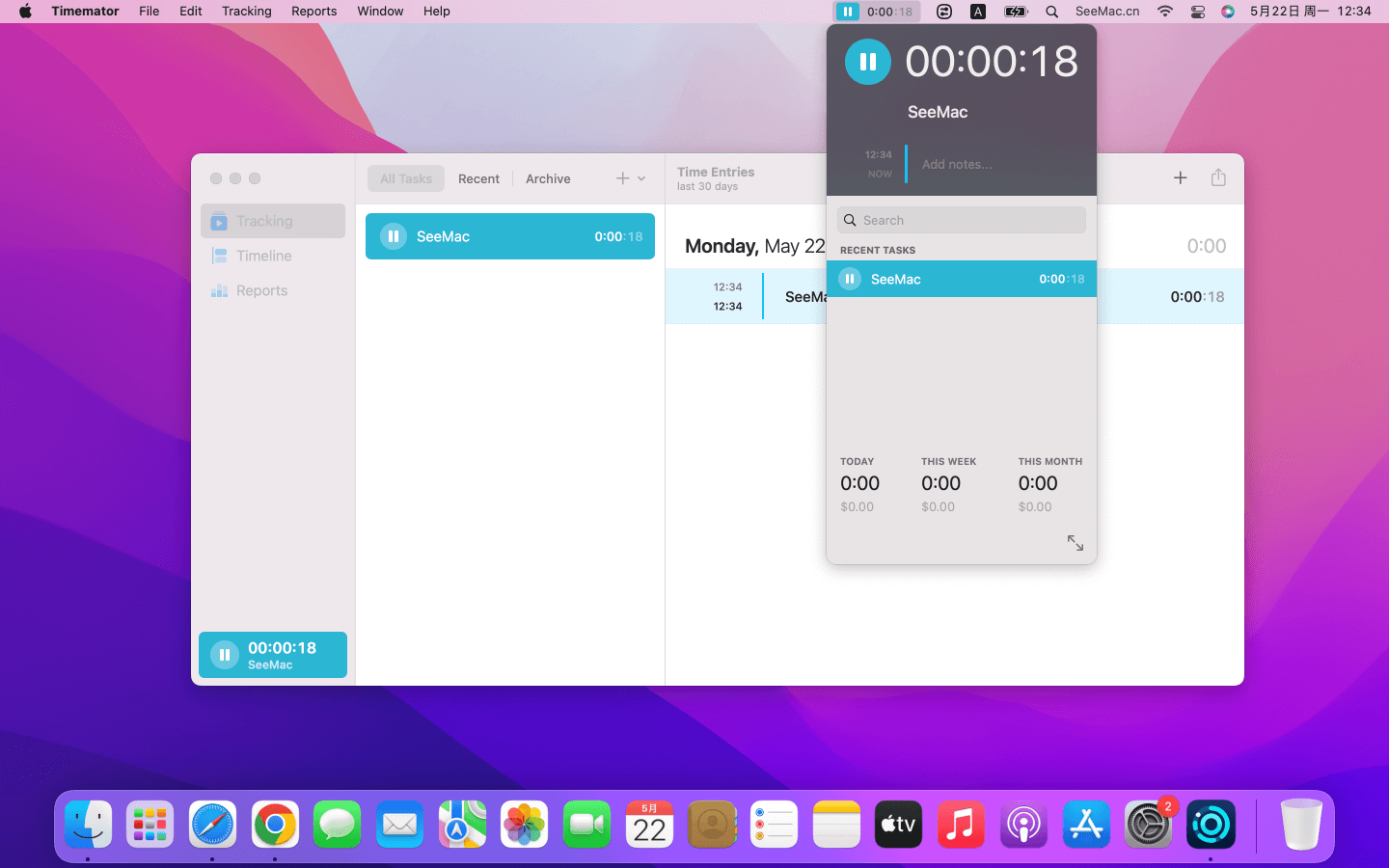1389x868 pixels.
Task: Open Timemator from the Dock
Action: [1211, 825]
